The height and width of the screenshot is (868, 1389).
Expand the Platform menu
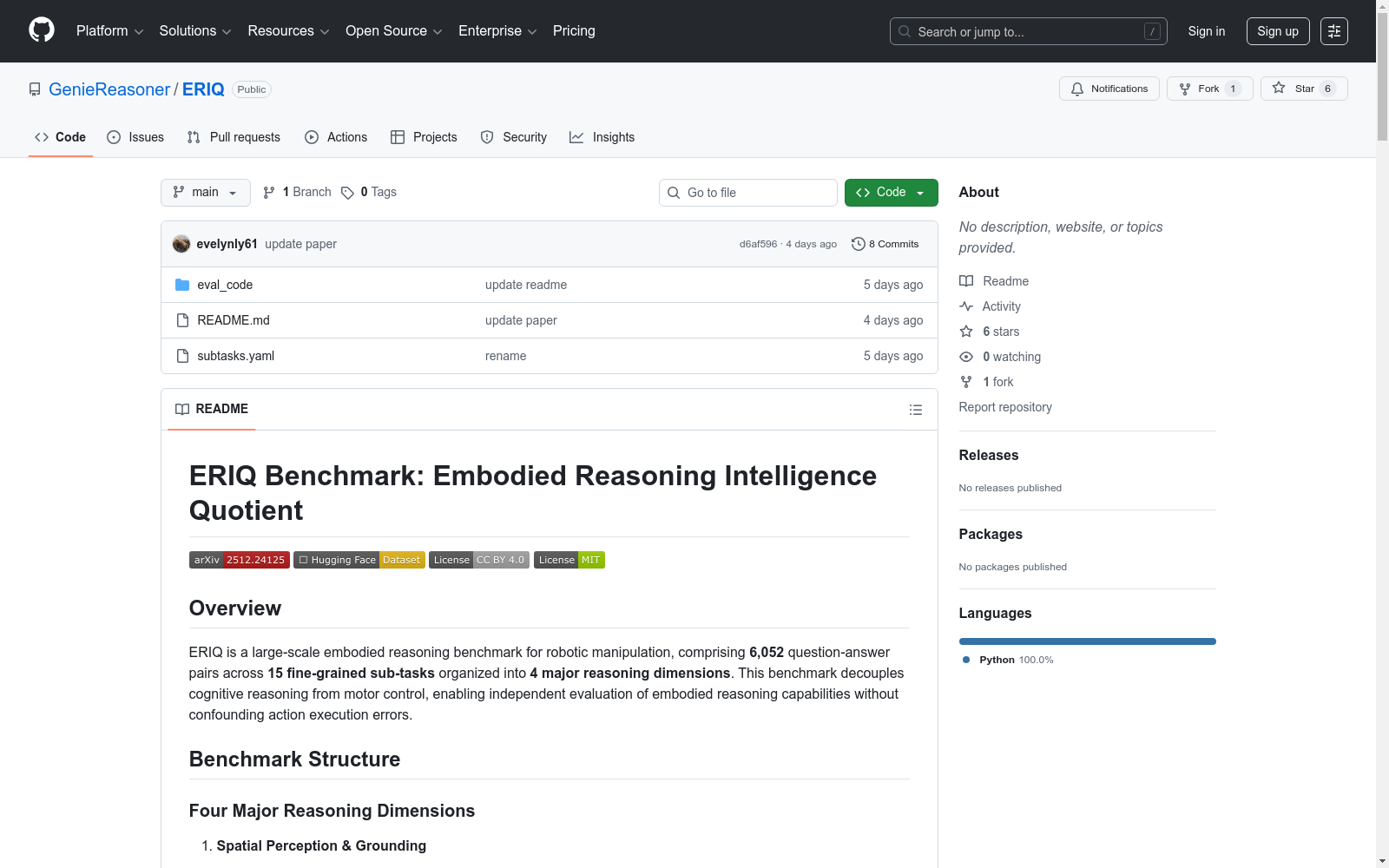(x=110, y=31)
